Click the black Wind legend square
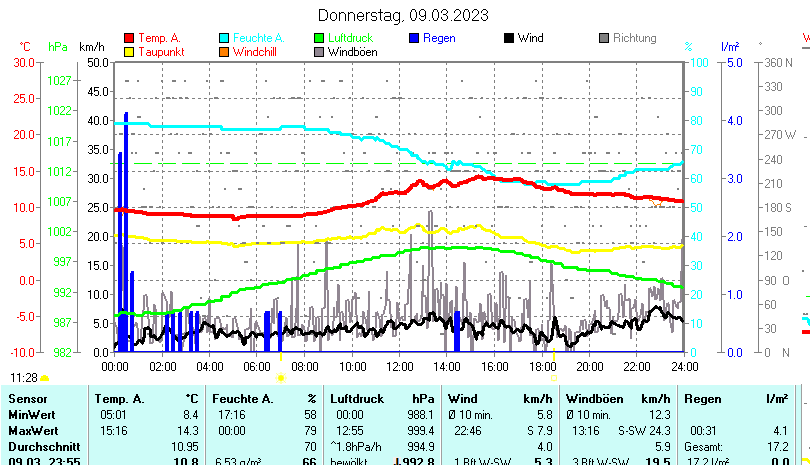This screenshot has width=810, height=465. [509, 38]
